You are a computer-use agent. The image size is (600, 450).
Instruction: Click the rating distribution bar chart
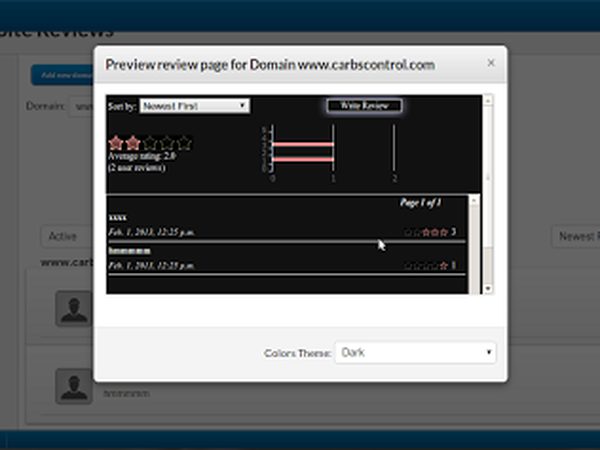pos(331,152)
